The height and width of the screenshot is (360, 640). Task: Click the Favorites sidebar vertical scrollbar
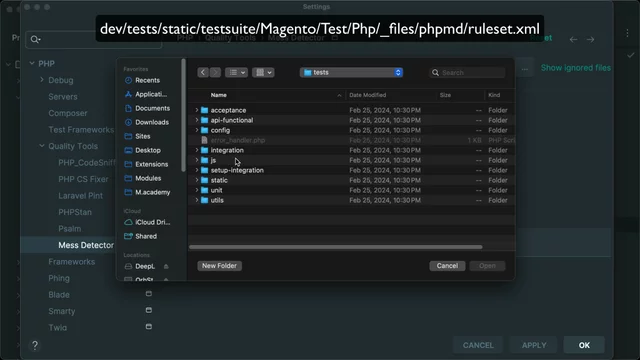[x=184, y=116]
